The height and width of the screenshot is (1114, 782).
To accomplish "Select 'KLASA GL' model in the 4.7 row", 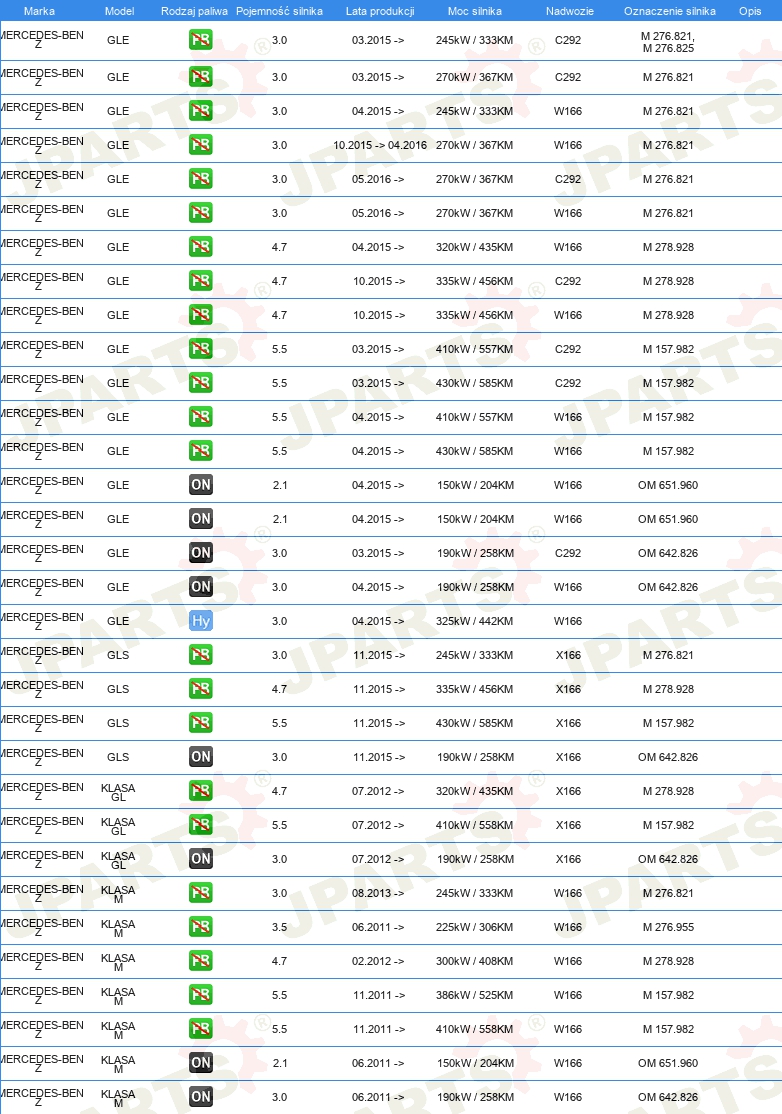I will click(118, 792).
